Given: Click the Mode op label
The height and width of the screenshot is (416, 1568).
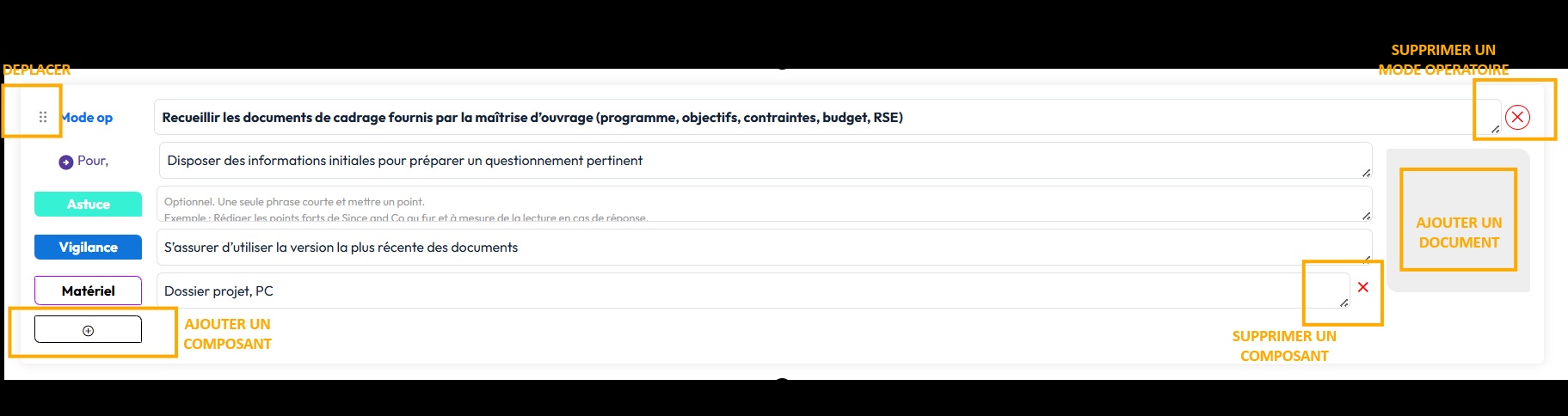Looking at the screenshot, I should (86, 118).
